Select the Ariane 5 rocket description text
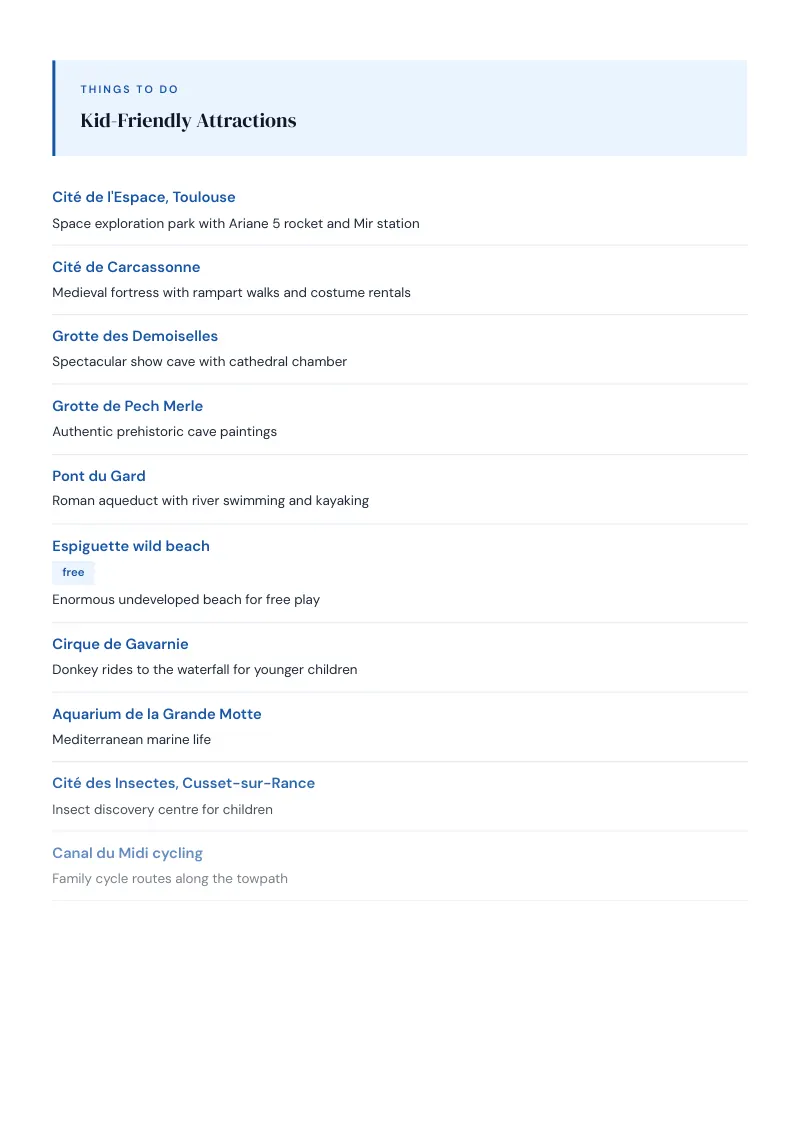The height and width of the screenshot is (1132, 800). click(235, 224)
